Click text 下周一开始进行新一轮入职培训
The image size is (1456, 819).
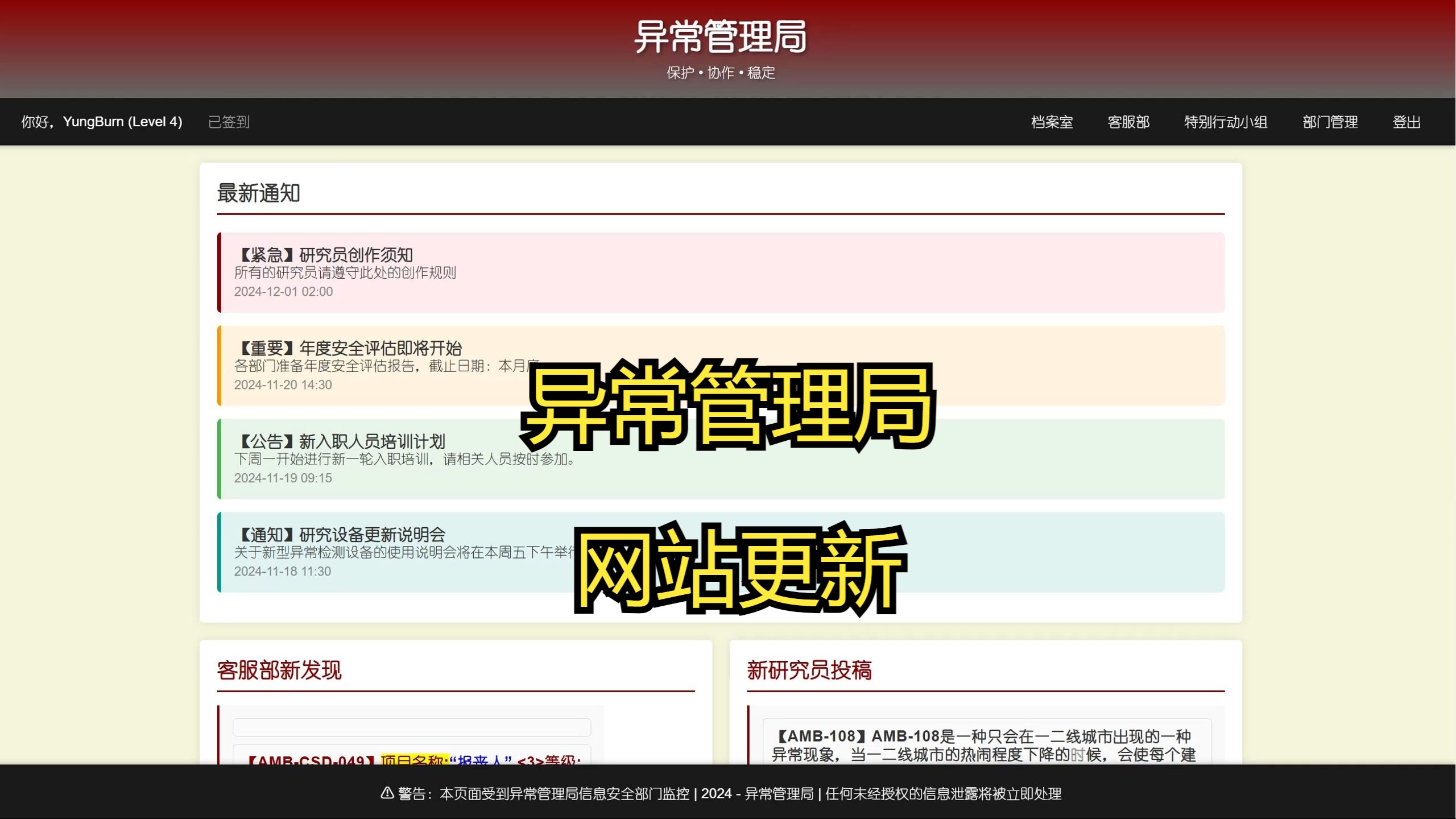click(332, 459)
